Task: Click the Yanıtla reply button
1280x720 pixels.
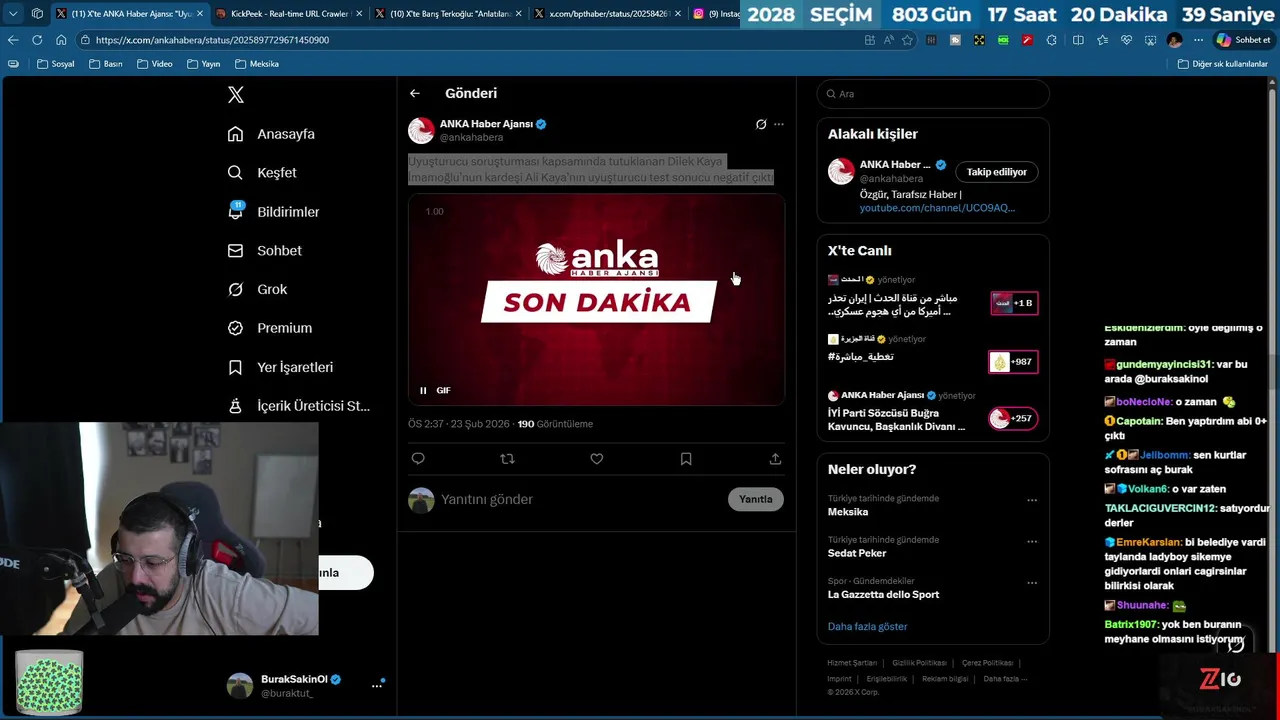Action: tap(755, 499)
